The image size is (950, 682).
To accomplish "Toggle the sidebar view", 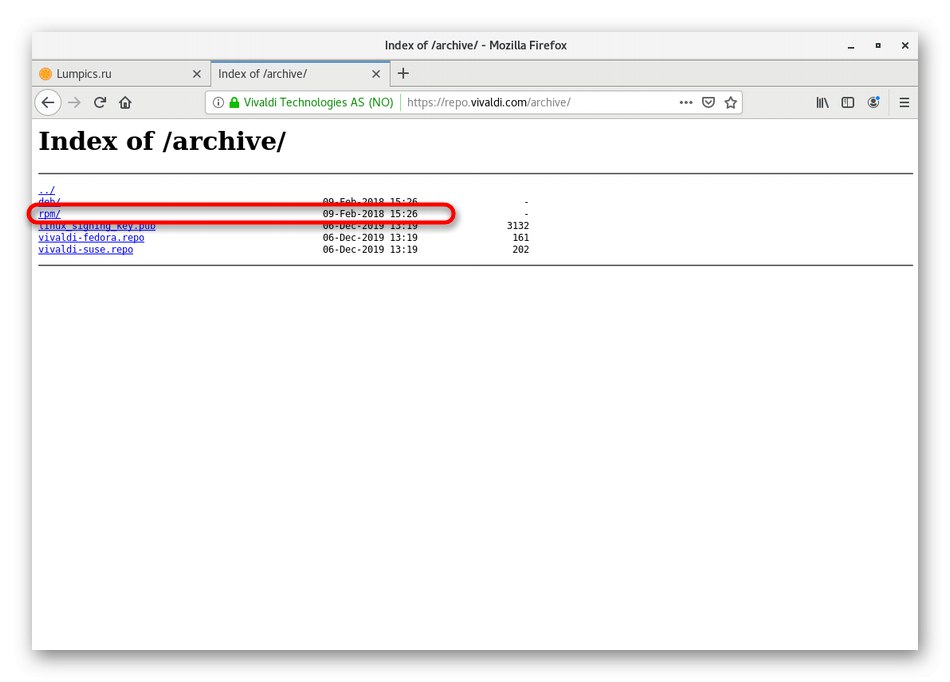I will click(x=848, y=102).
